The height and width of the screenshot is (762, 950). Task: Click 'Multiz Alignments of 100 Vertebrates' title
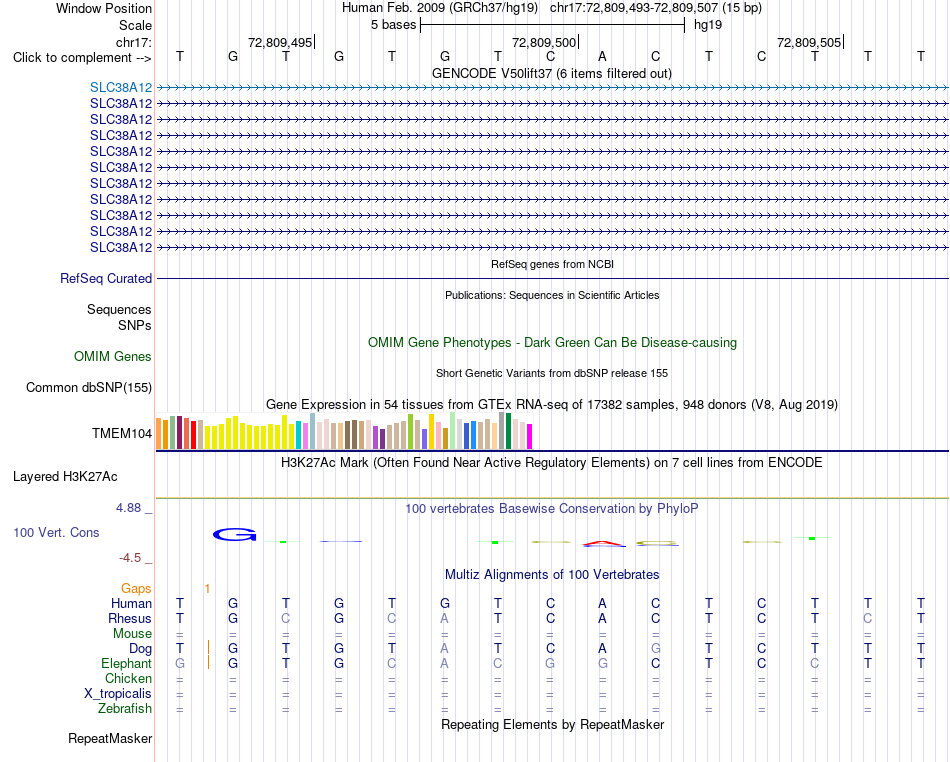(x=552, y=574)
